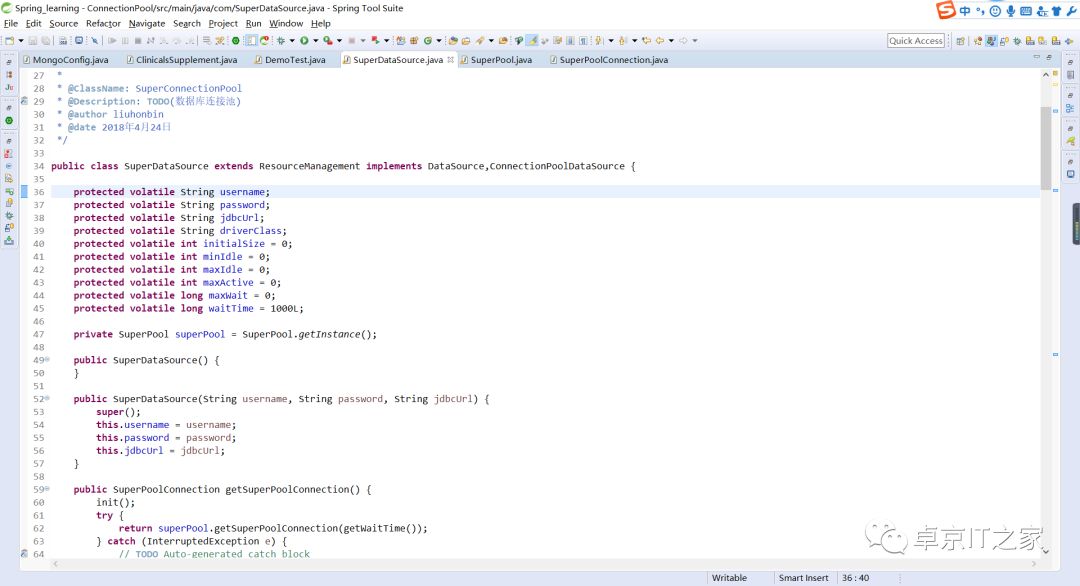1080x586 pixels.
Task: Open the Help menu
Action: tap(320, 23)
